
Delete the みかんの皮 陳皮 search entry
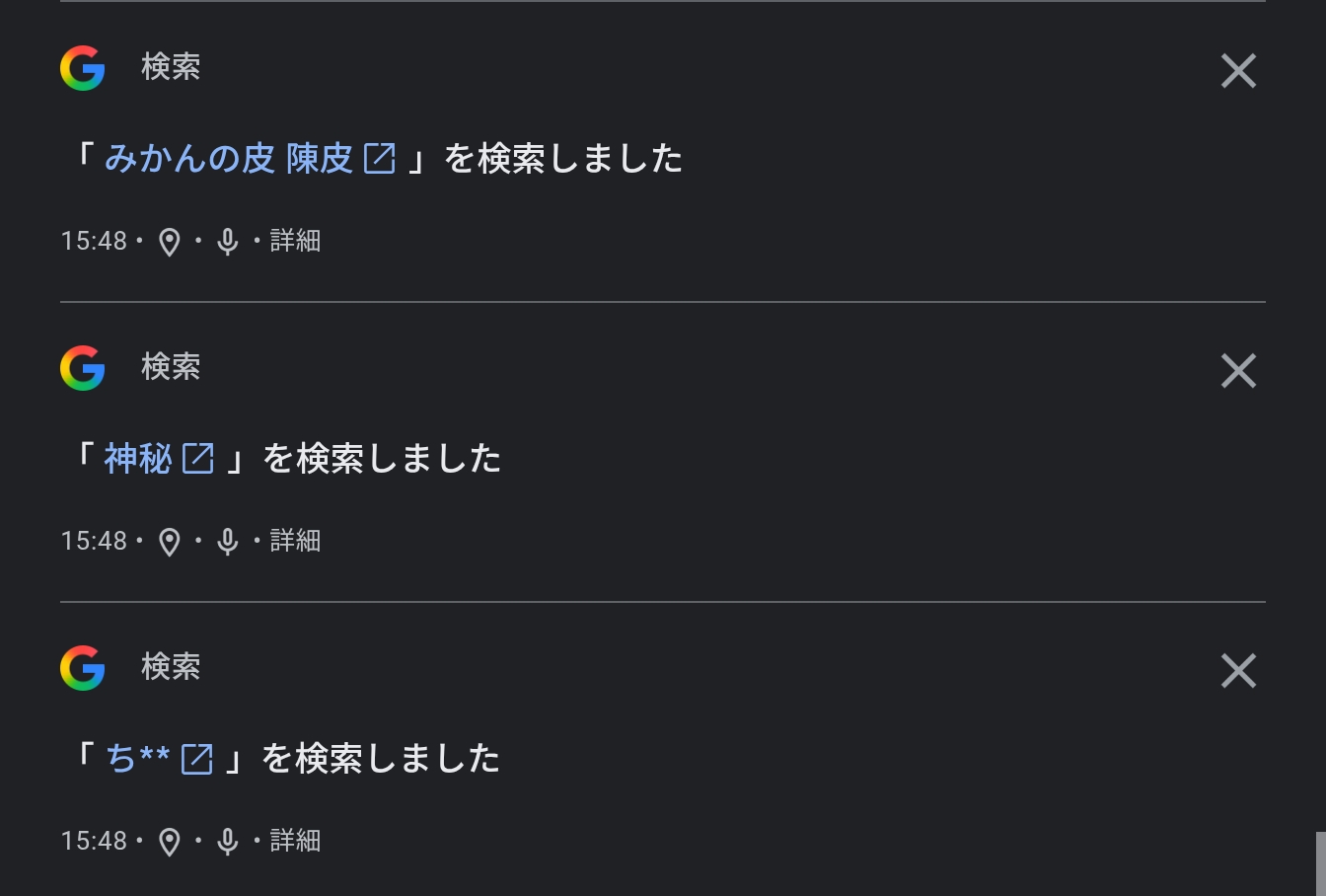coord(1238,71)
